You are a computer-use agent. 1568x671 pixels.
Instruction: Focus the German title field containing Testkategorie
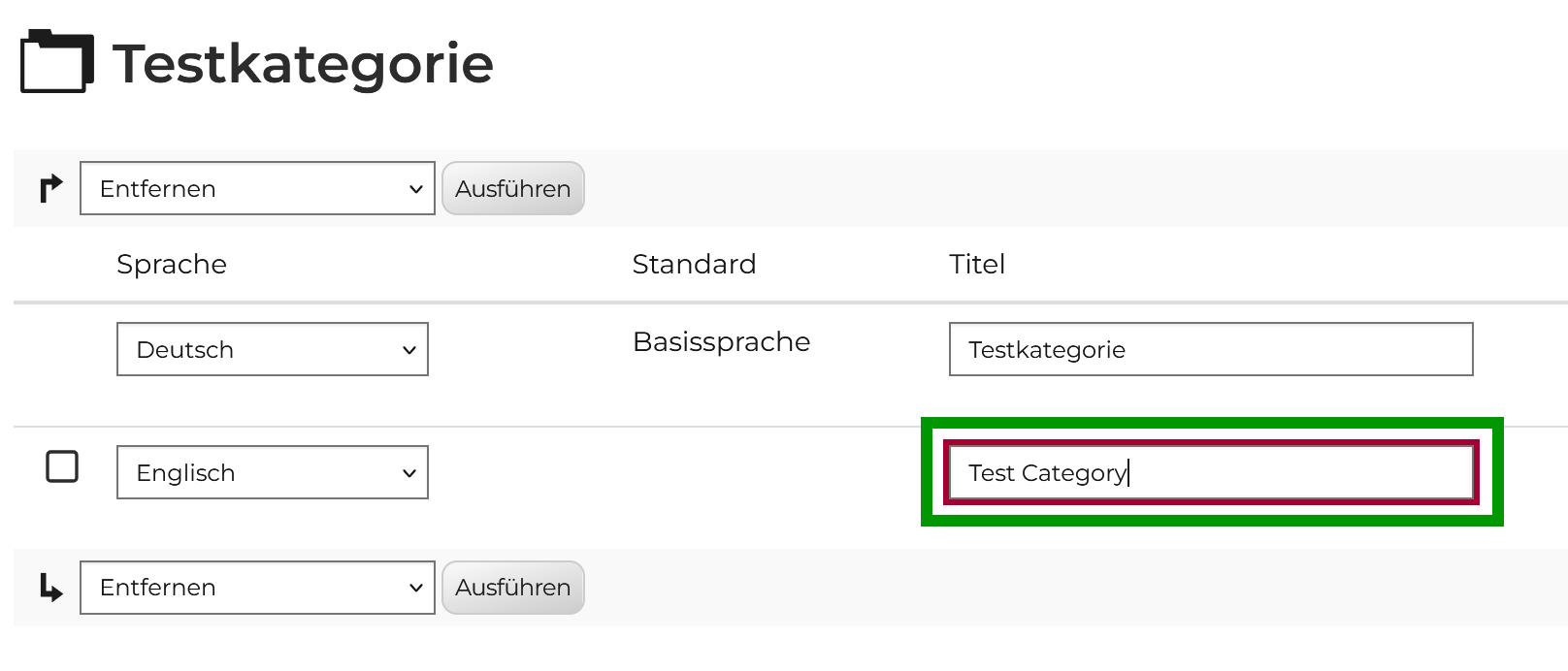(1210, 349)
